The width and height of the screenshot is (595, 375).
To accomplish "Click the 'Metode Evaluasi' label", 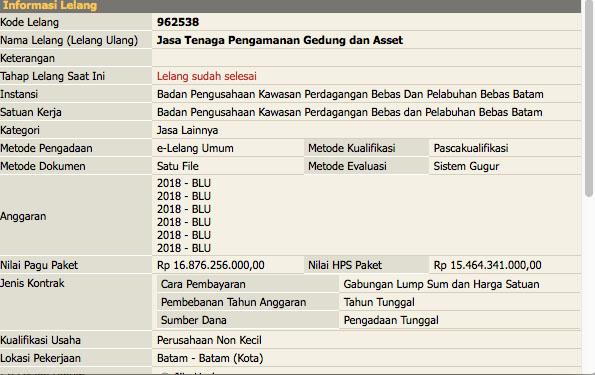I will (x=347, y=166).
